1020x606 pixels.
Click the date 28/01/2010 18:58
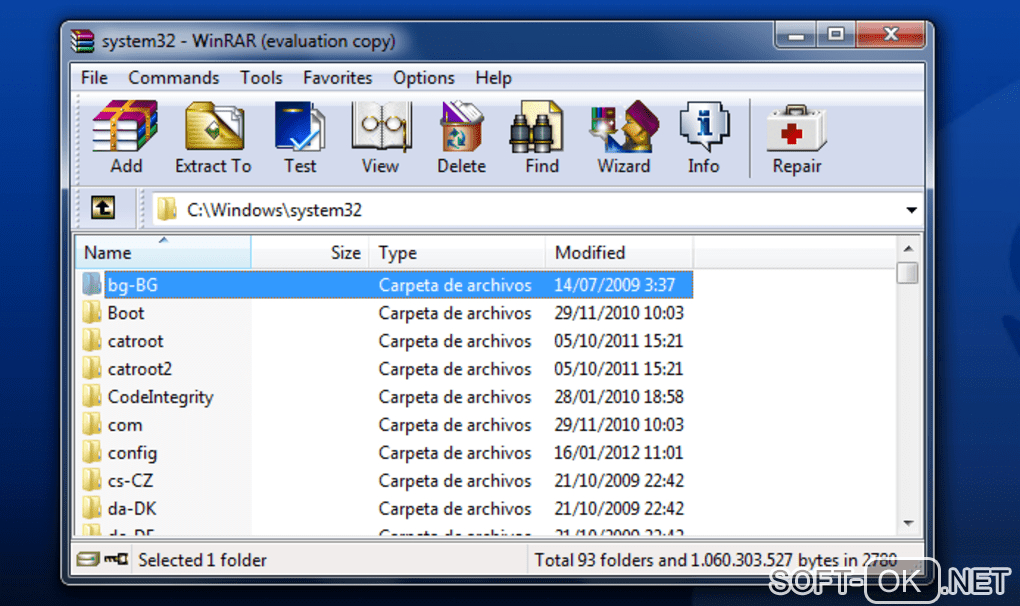click(619, 397)
